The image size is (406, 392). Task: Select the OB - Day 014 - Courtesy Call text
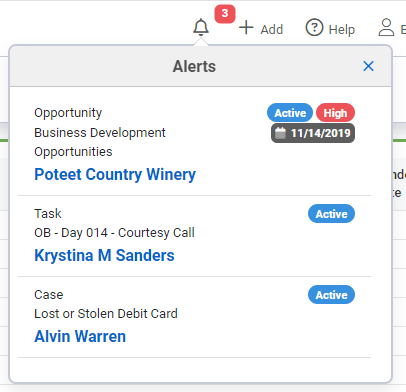click(x=114, y=233)
